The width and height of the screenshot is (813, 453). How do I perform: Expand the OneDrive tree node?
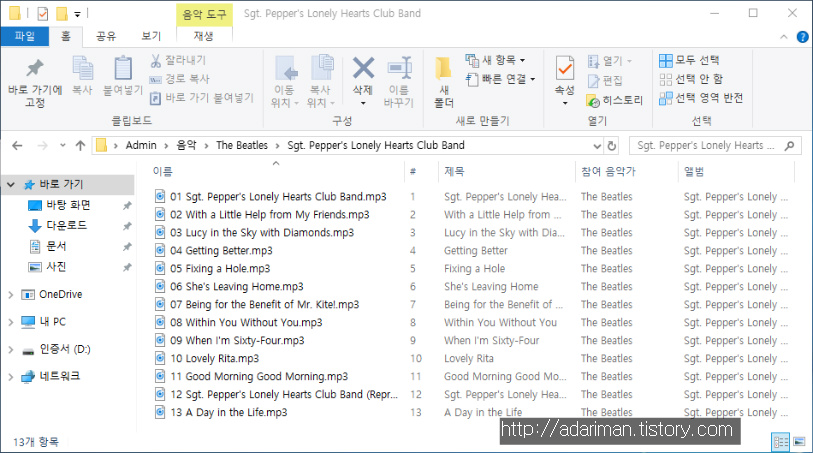coord(11,294)
